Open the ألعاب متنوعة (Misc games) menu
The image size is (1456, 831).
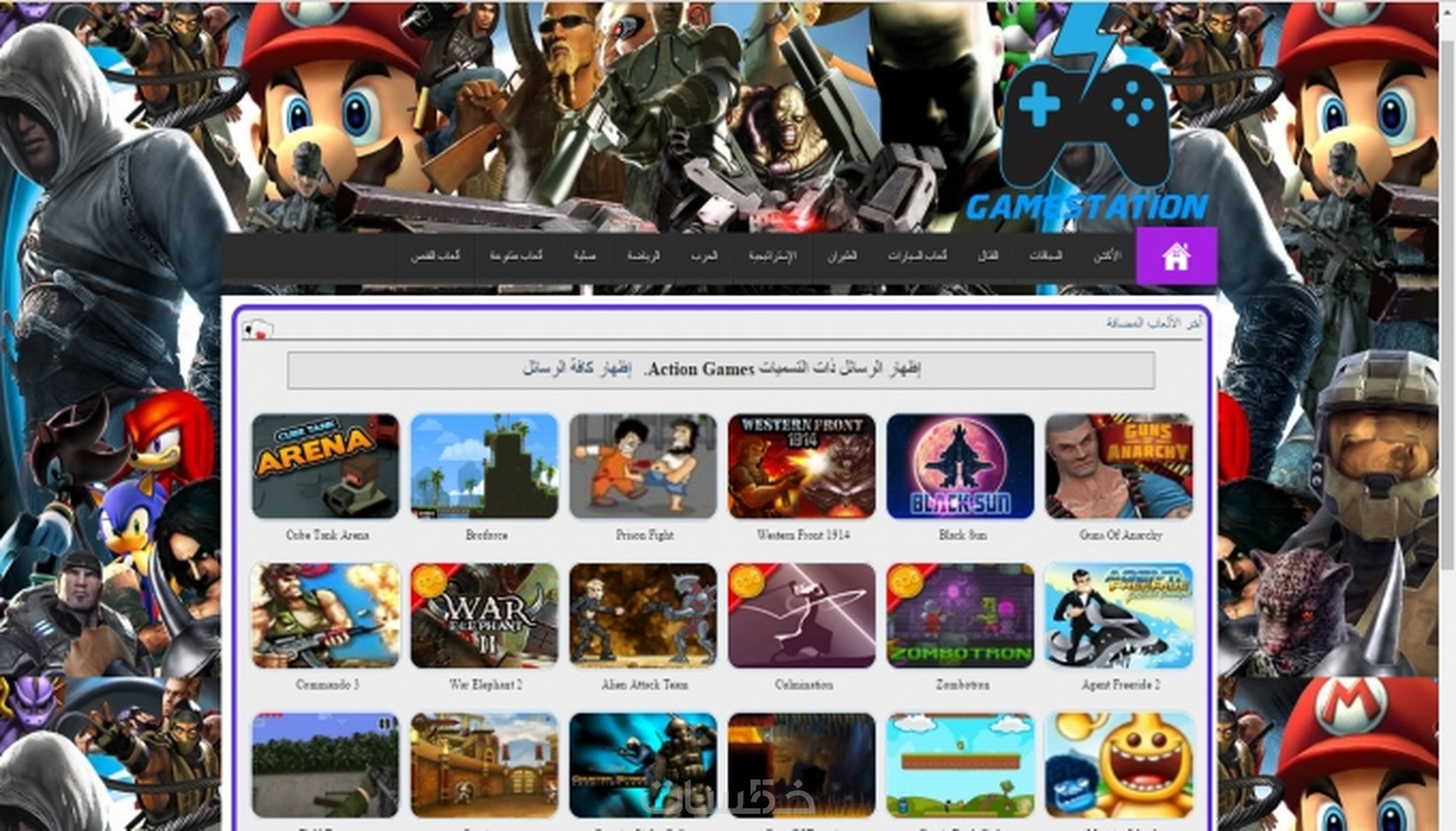click(x=516, y=255)
